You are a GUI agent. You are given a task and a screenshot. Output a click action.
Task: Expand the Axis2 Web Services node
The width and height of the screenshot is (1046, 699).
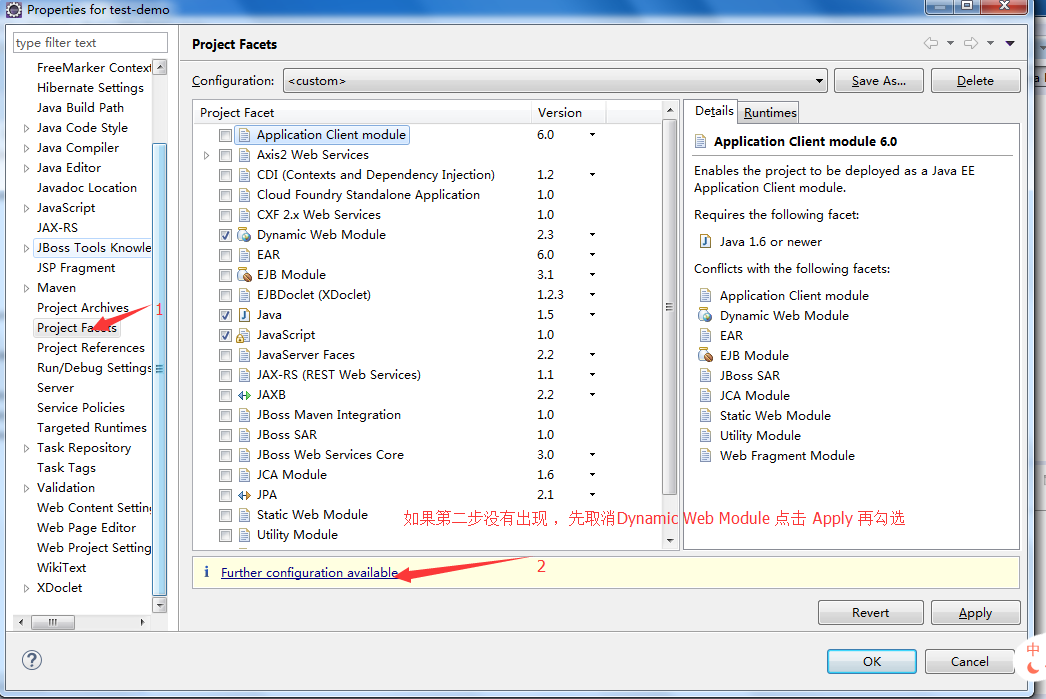207,155
